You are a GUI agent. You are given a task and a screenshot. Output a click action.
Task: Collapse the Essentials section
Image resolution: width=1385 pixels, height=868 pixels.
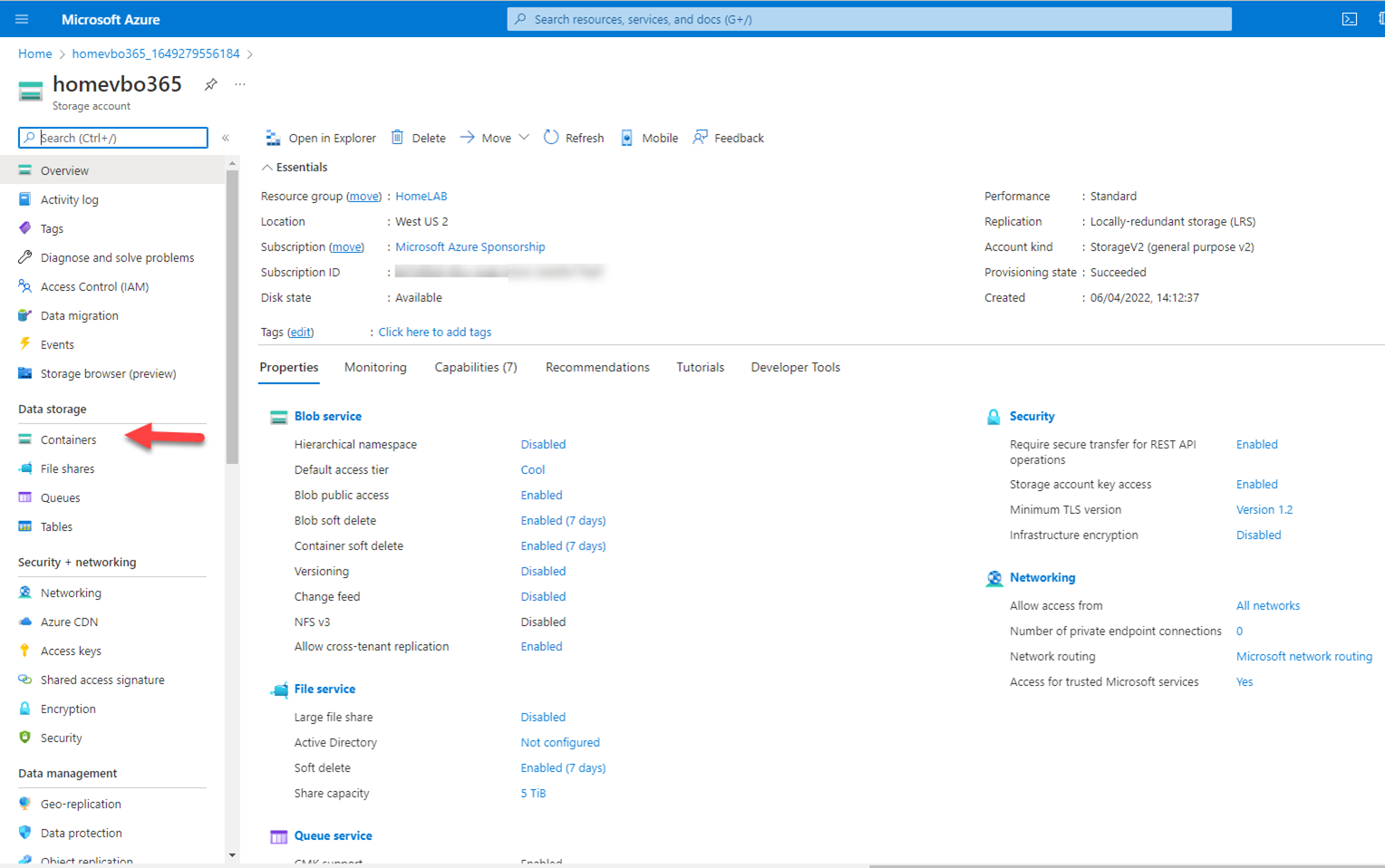pyautogui.click(x=295, y=167)
